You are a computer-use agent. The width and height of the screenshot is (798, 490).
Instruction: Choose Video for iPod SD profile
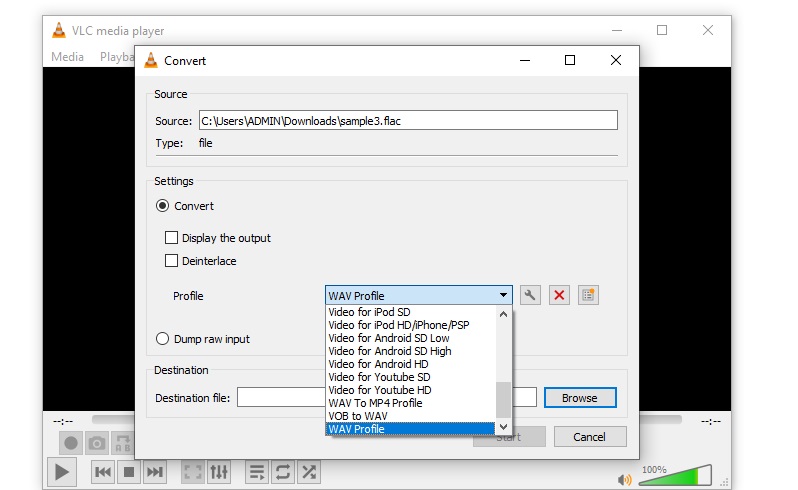click(410, 312)
